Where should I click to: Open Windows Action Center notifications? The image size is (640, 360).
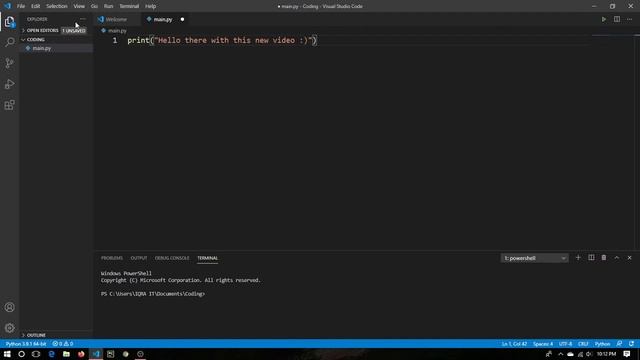[x=627, y=354]
